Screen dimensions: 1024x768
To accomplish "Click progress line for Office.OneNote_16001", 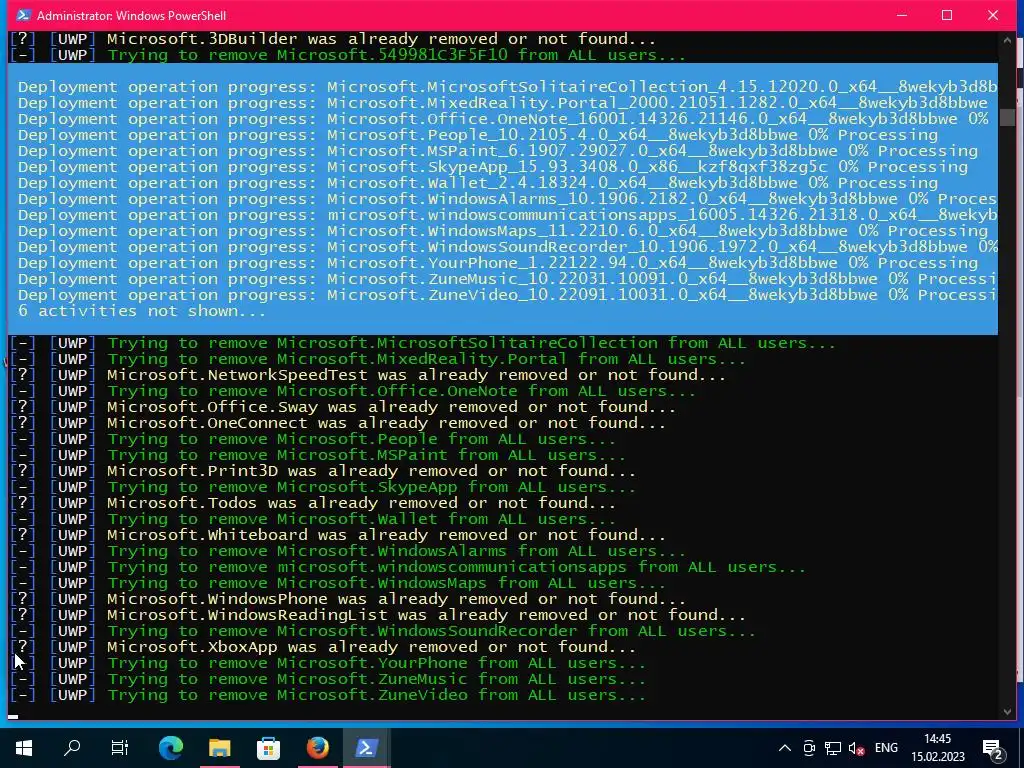I will (503, 119).
